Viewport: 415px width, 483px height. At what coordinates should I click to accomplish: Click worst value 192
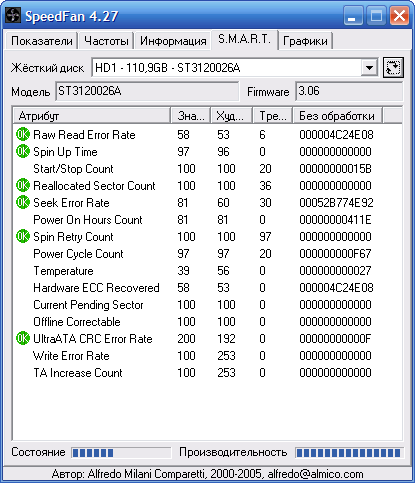[226, 339]
